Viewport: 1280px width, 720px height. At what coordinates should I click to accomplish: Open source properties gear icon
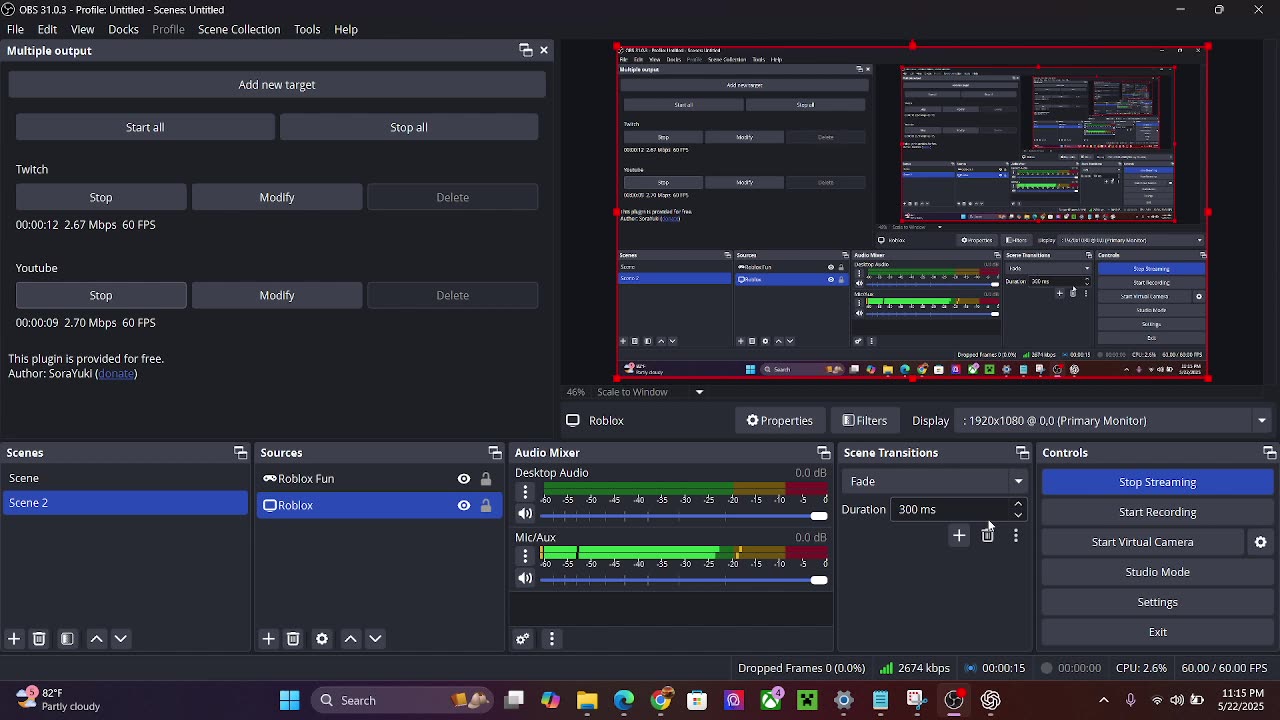[x=322, y=639]
